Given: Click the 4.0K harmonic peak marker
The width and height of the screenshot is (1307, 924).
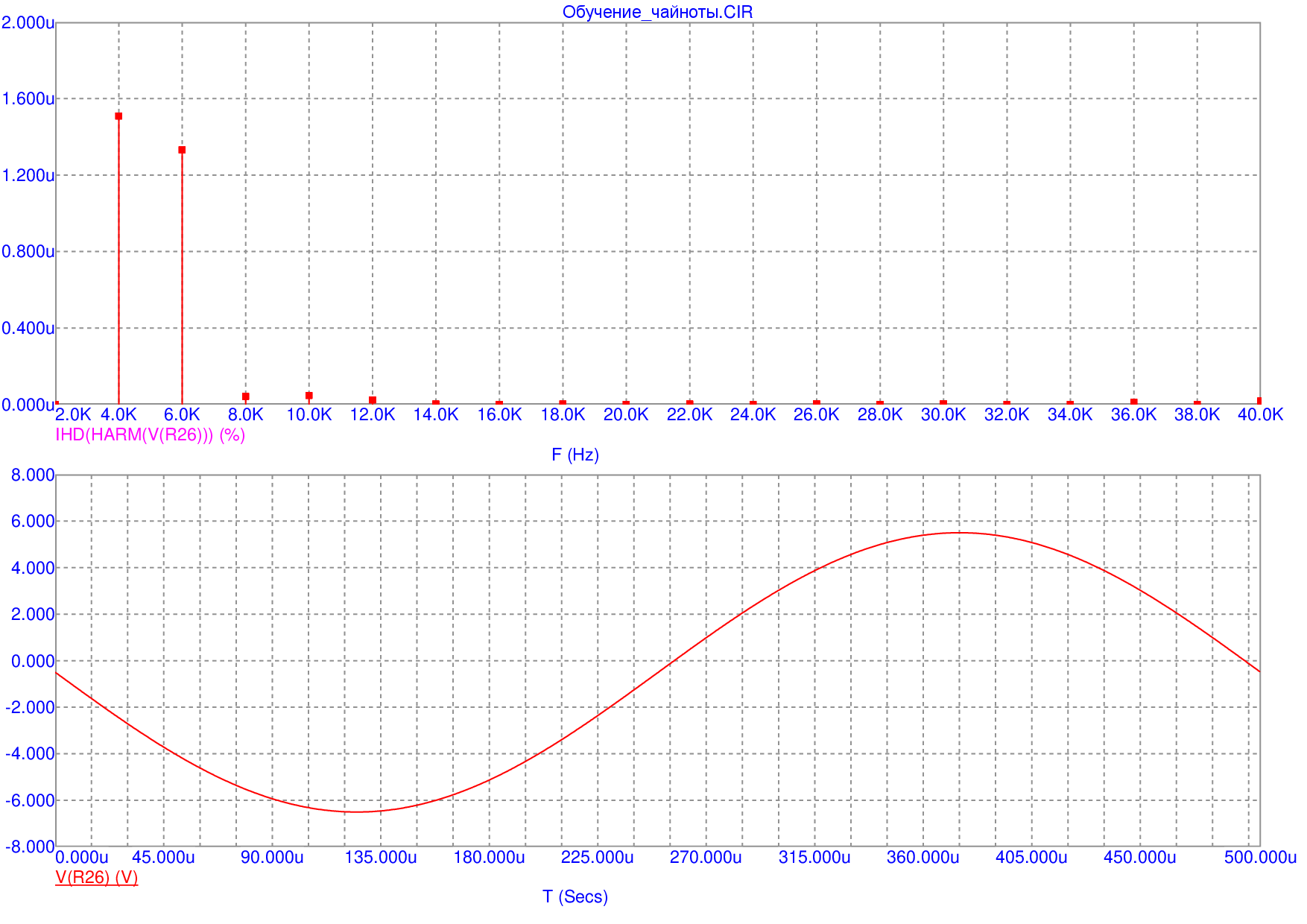Looking at the screenshot, I should (118, 116).
